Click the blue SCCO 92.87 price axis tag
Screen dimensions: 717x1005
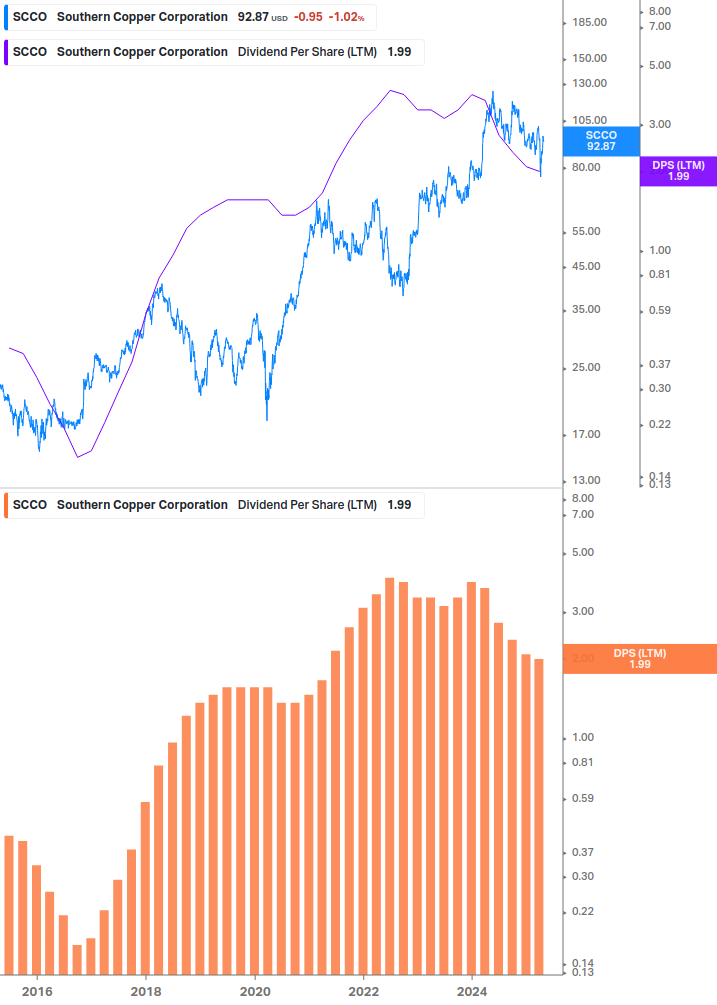[x=601, y=141]
